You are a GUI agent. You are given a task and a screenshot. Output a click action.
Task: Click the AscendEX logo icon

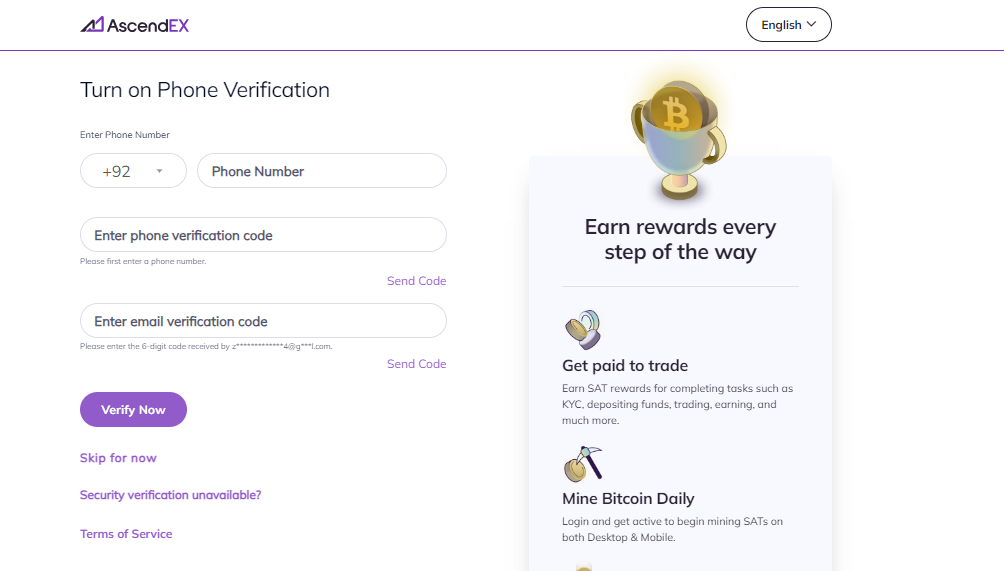pyautogui.click(x=92, y=25)
